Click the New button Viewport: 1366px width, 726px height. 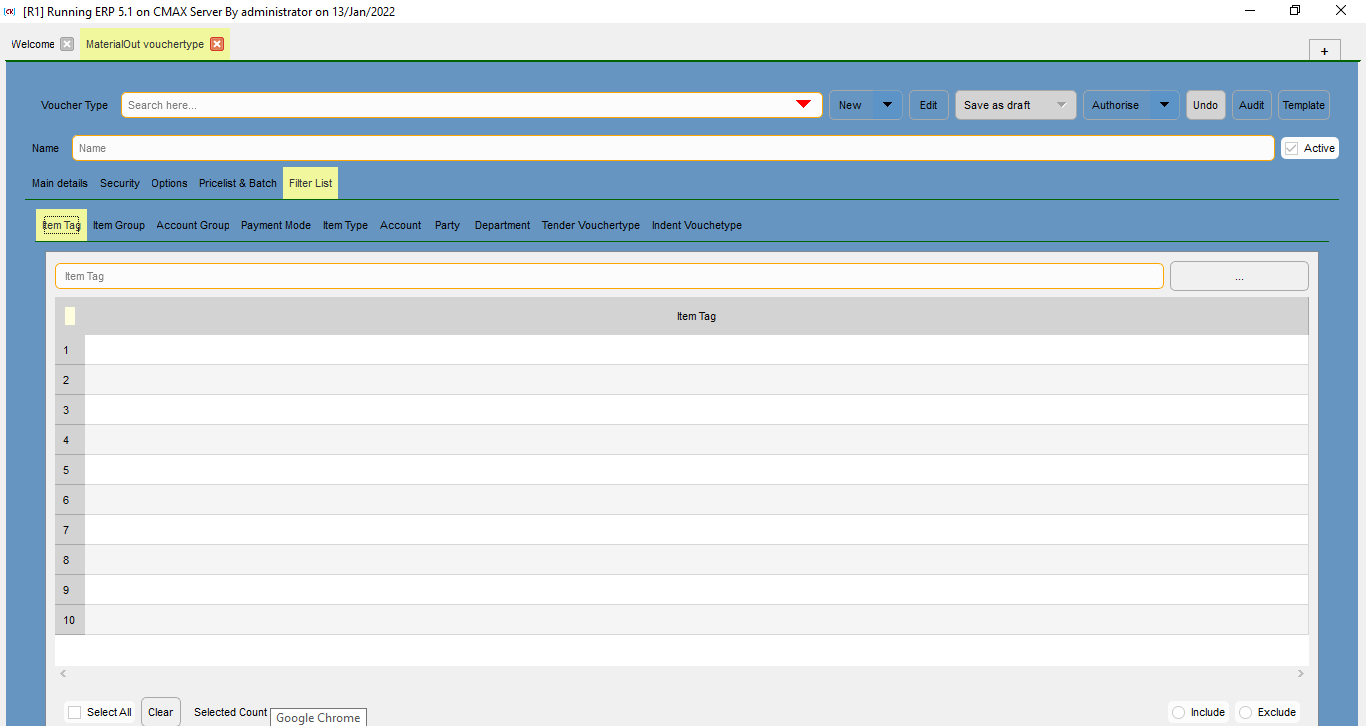[851, 105]
